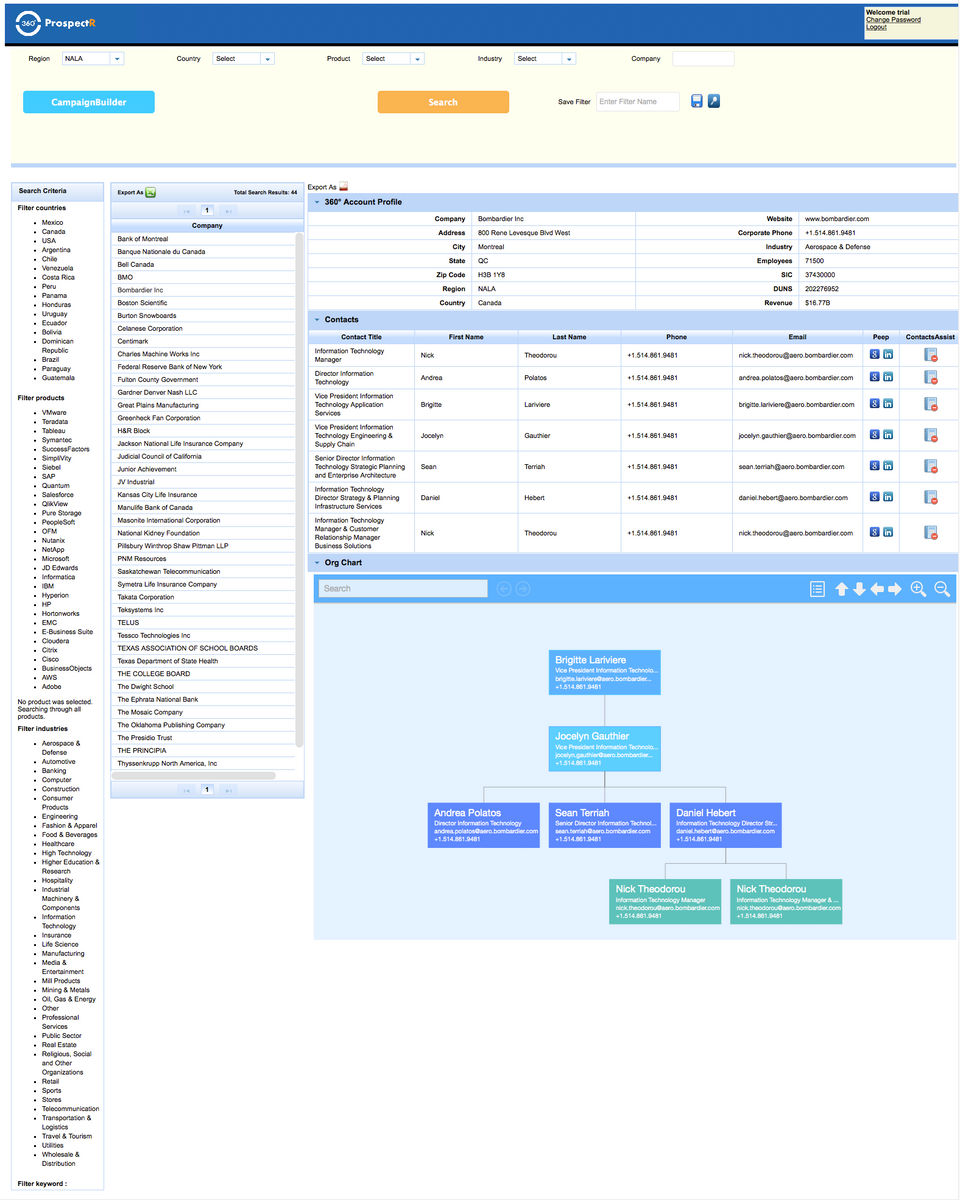
Task: Click Daniel Hebert org chart node
Action: pos(726,826)
